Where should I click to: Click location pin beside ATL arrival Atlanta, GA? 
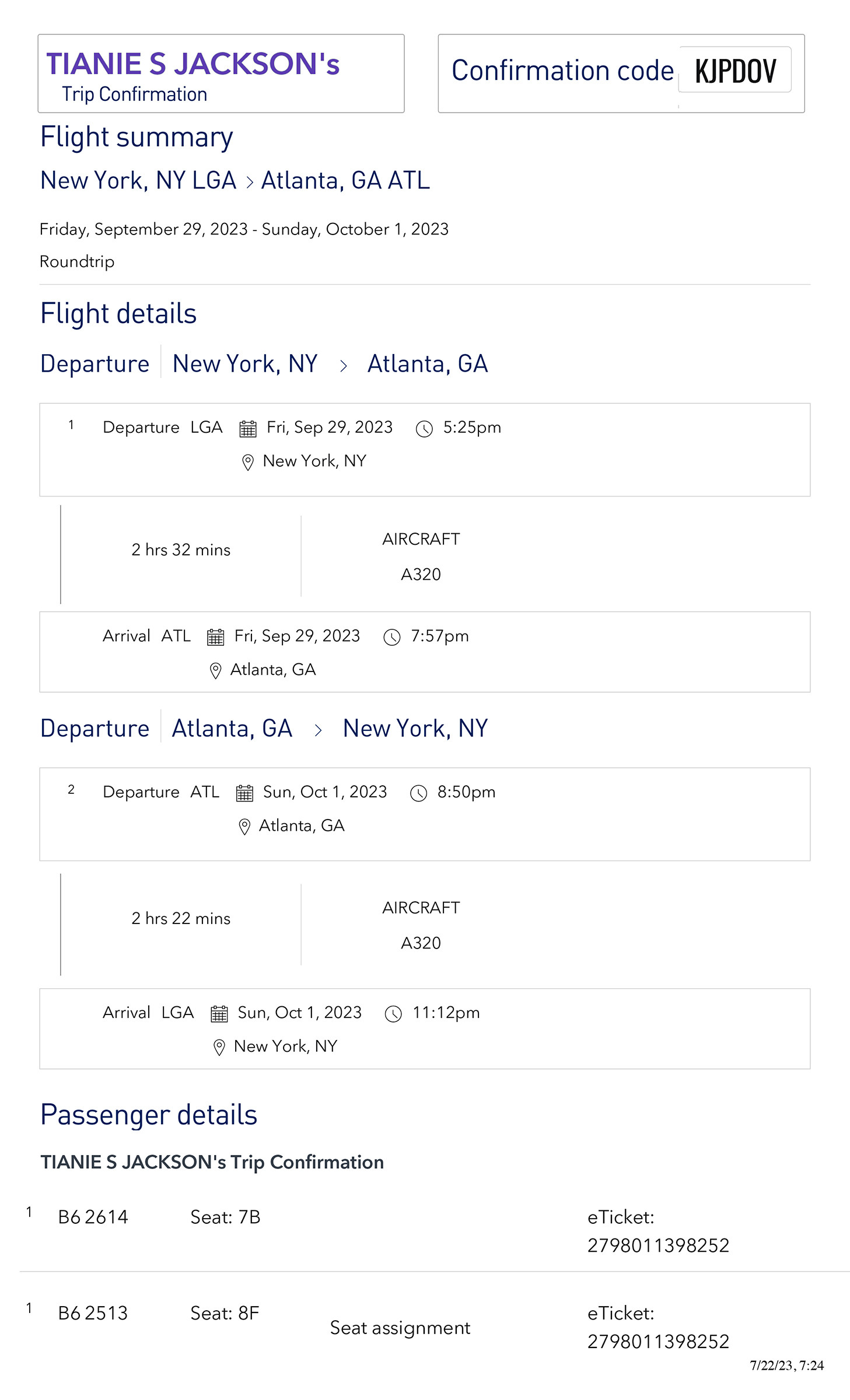215,670
